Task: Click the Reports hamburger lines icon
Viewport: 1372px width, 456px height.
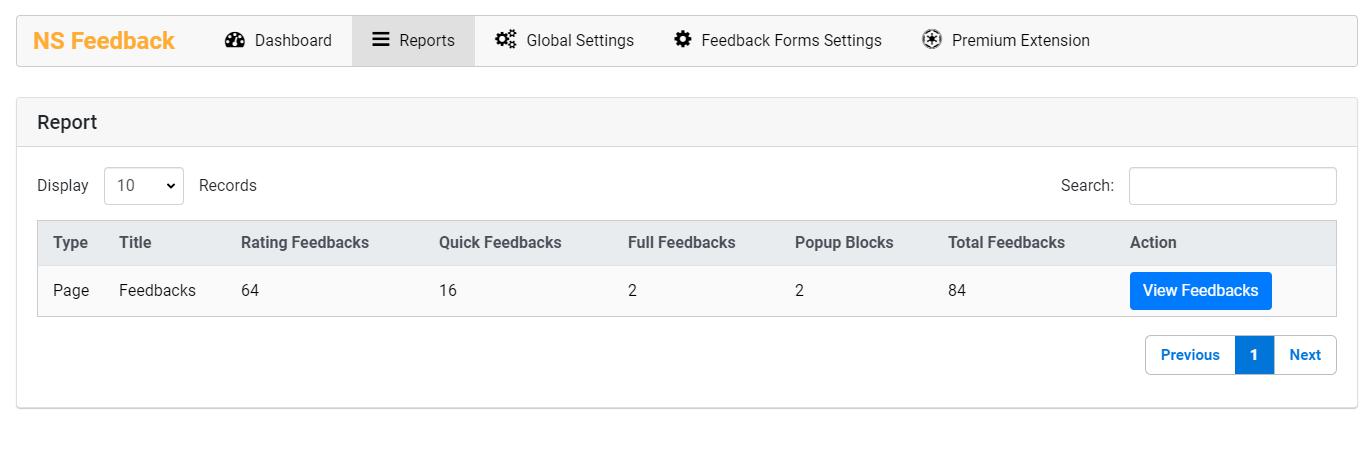Action: [x=381, y=40]
